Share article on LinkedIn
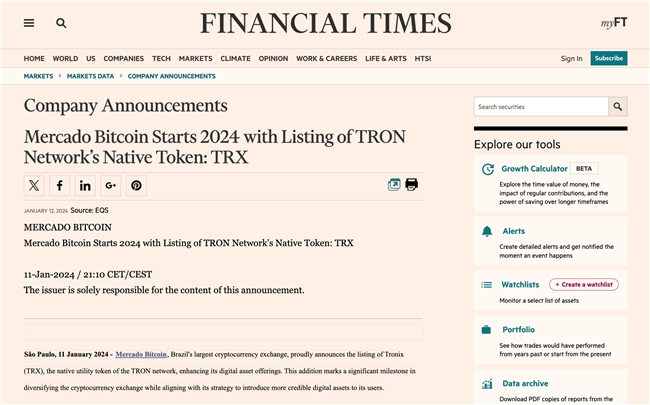This screenshot has width=650, height=405. point(85,185)
